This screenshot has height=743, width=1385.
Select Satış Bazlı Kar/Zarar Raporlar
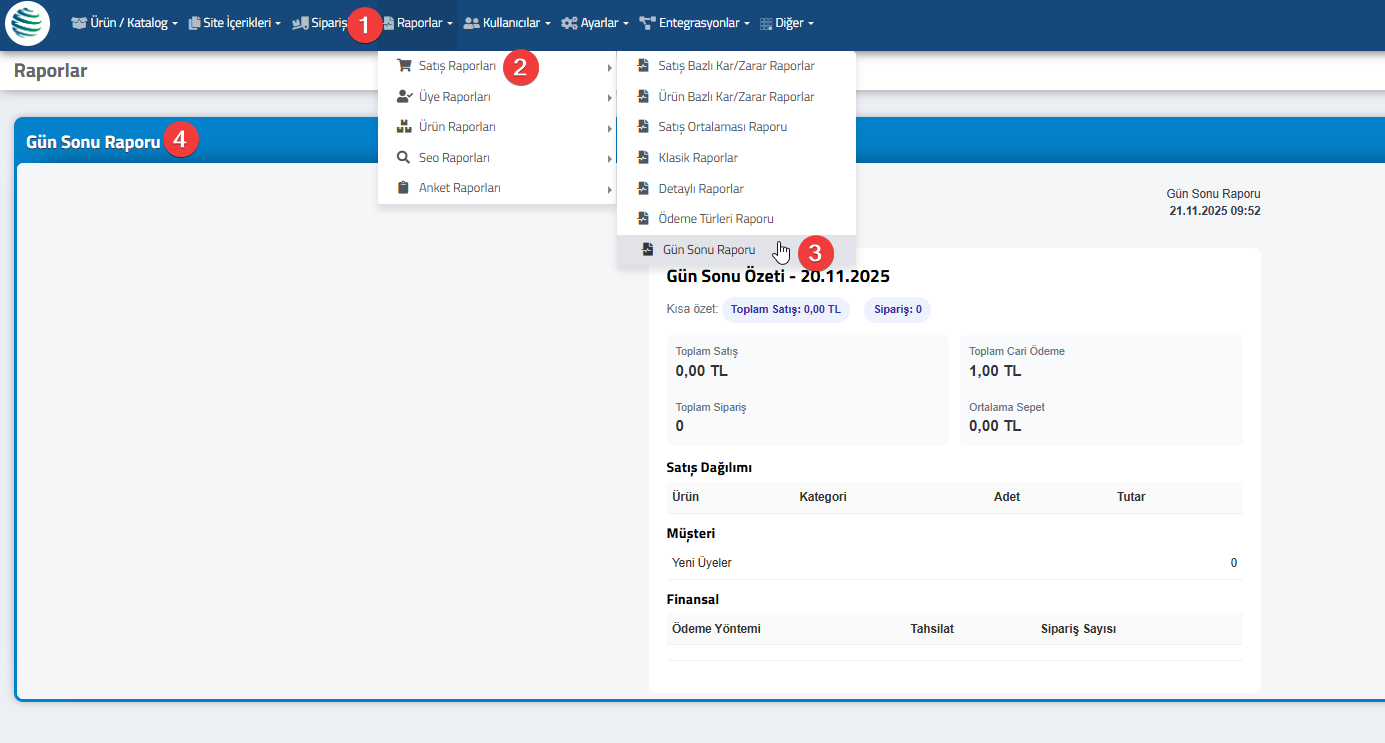point(736,66)
